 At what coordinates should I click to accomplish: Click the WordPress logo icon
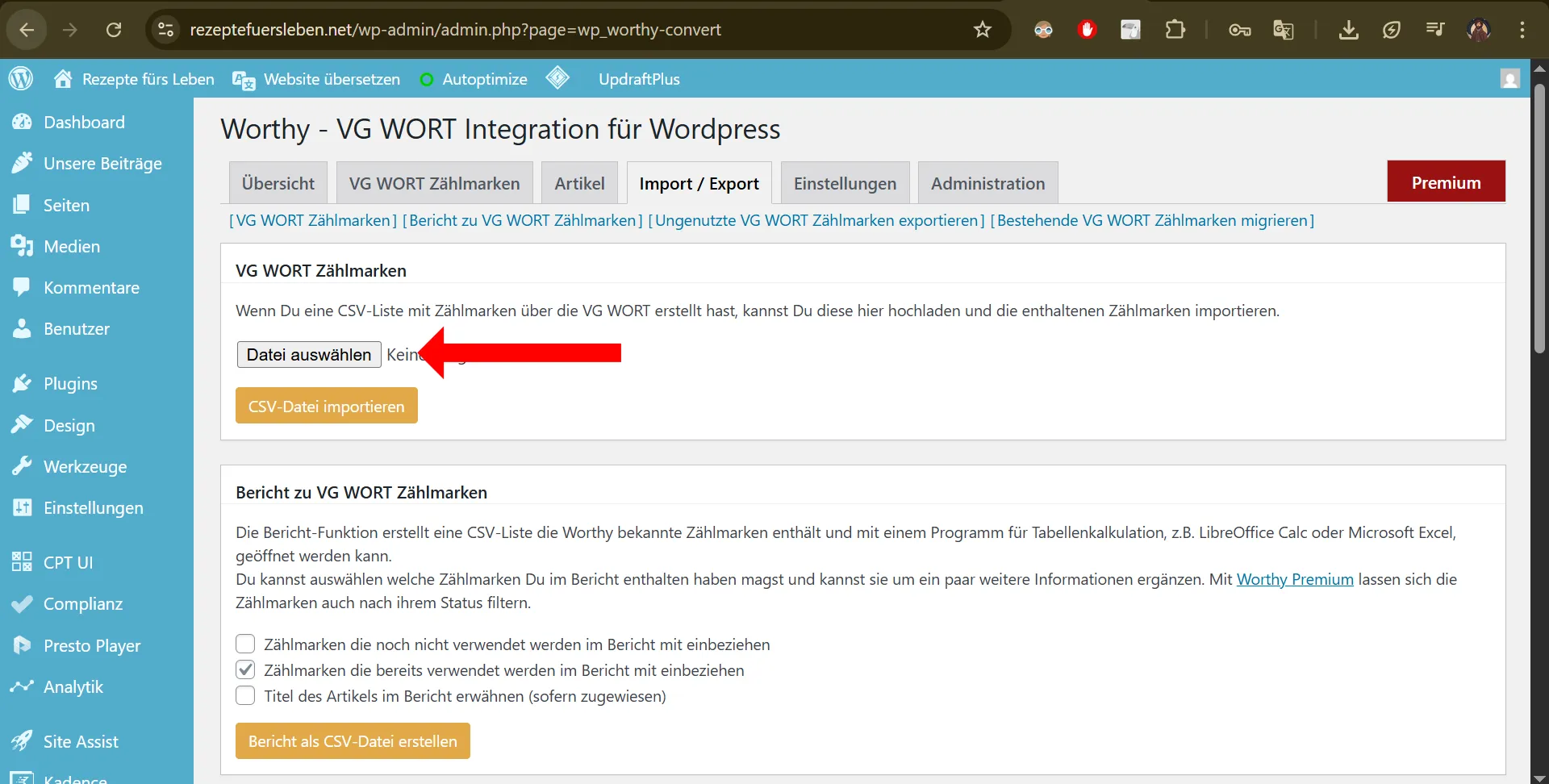(21, 79)
